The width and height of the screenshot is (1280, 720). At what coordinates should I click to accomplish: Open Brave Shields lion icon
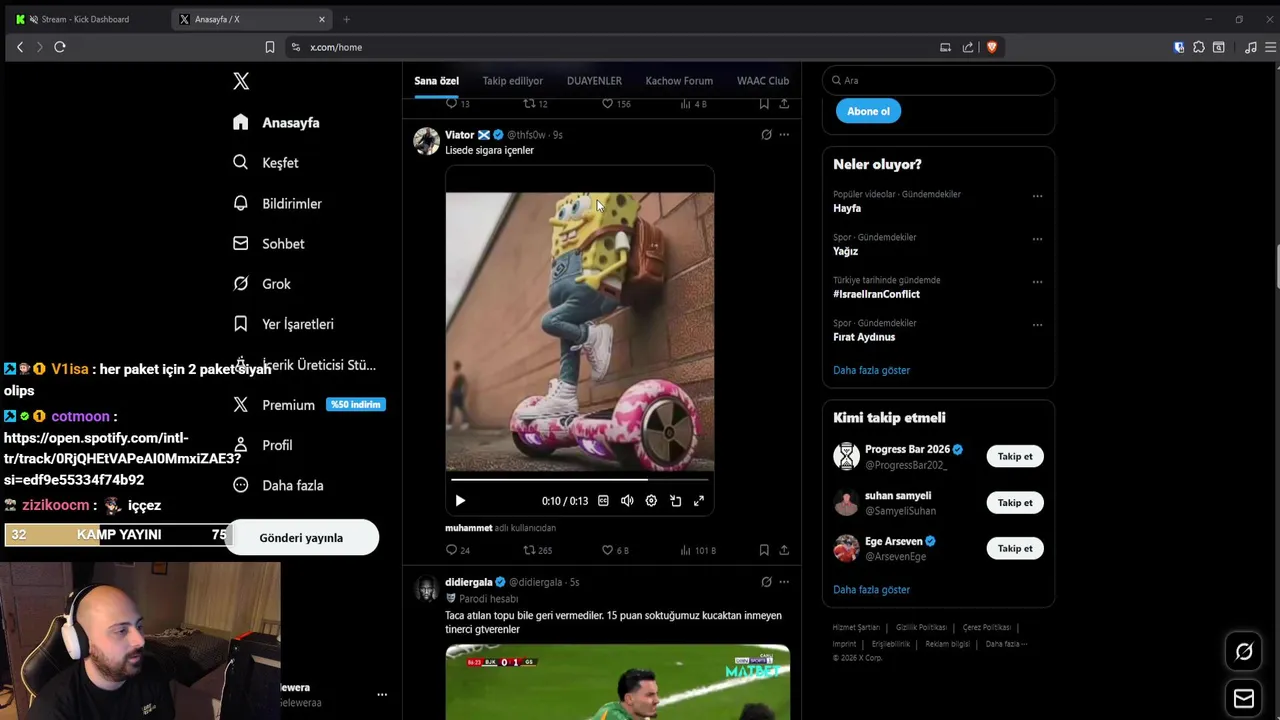coord(991,47)
